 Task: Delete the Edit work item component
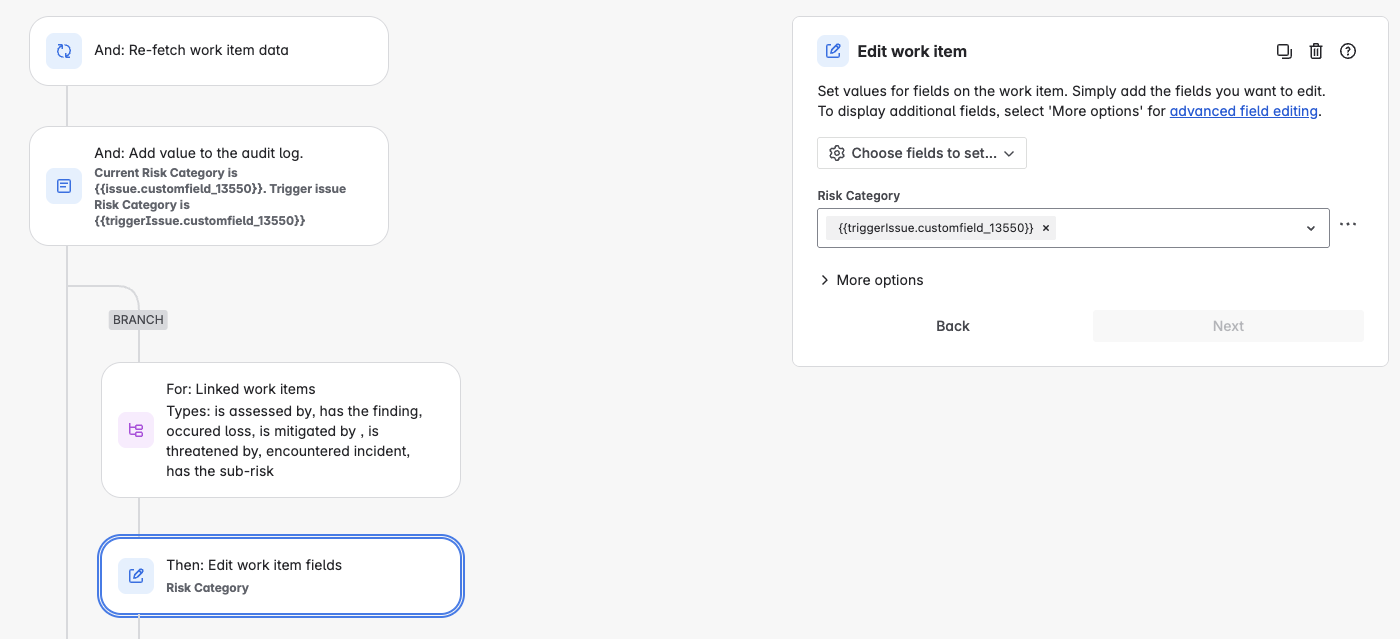click(x=1316, y=51)
